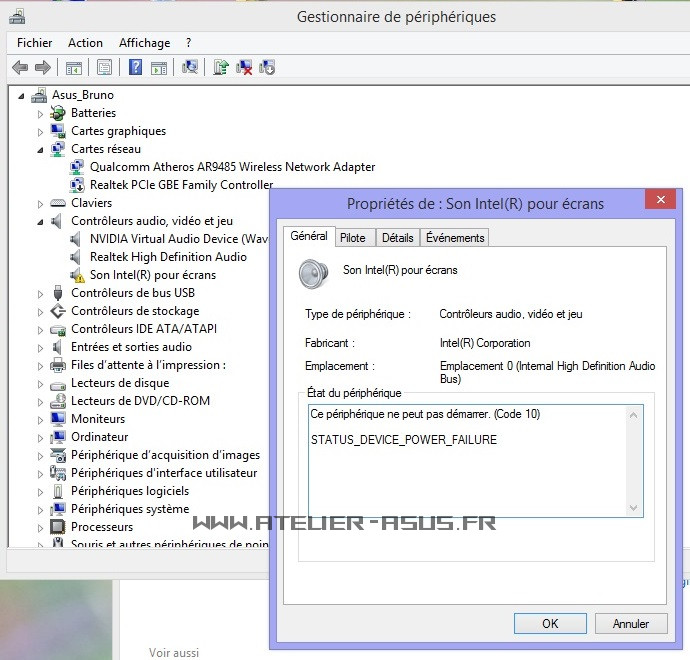690x660 pixels.
Task: Select Son Intel(R) pour écrans warning device
Action: 152,275
